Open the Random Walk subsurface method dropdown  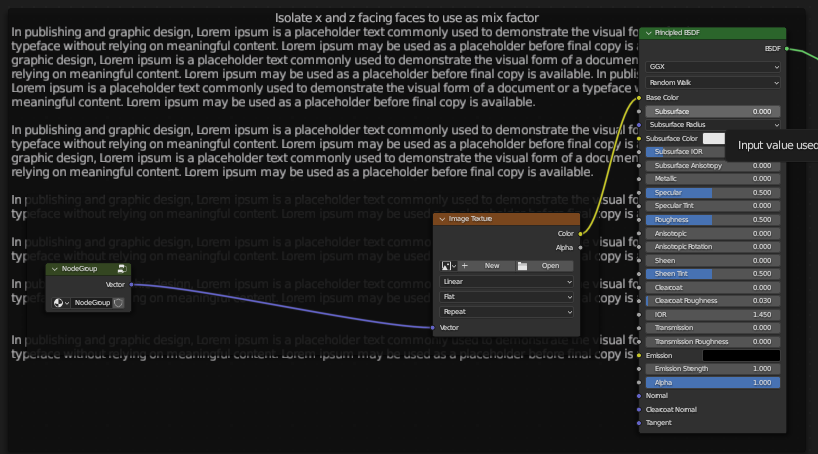[713, 82]
